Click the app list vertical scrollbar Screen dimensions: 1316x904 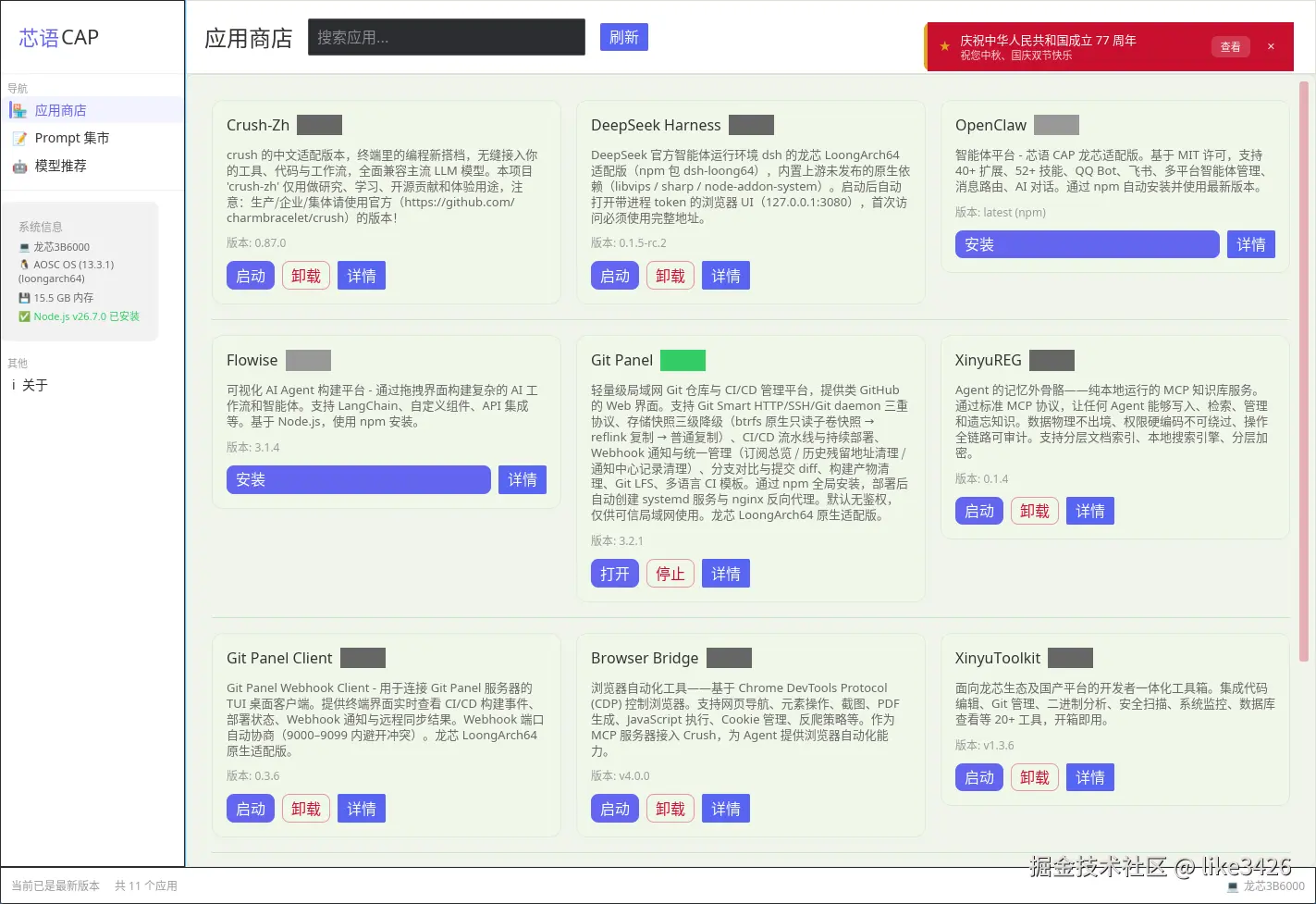(x=1304, y=371)
